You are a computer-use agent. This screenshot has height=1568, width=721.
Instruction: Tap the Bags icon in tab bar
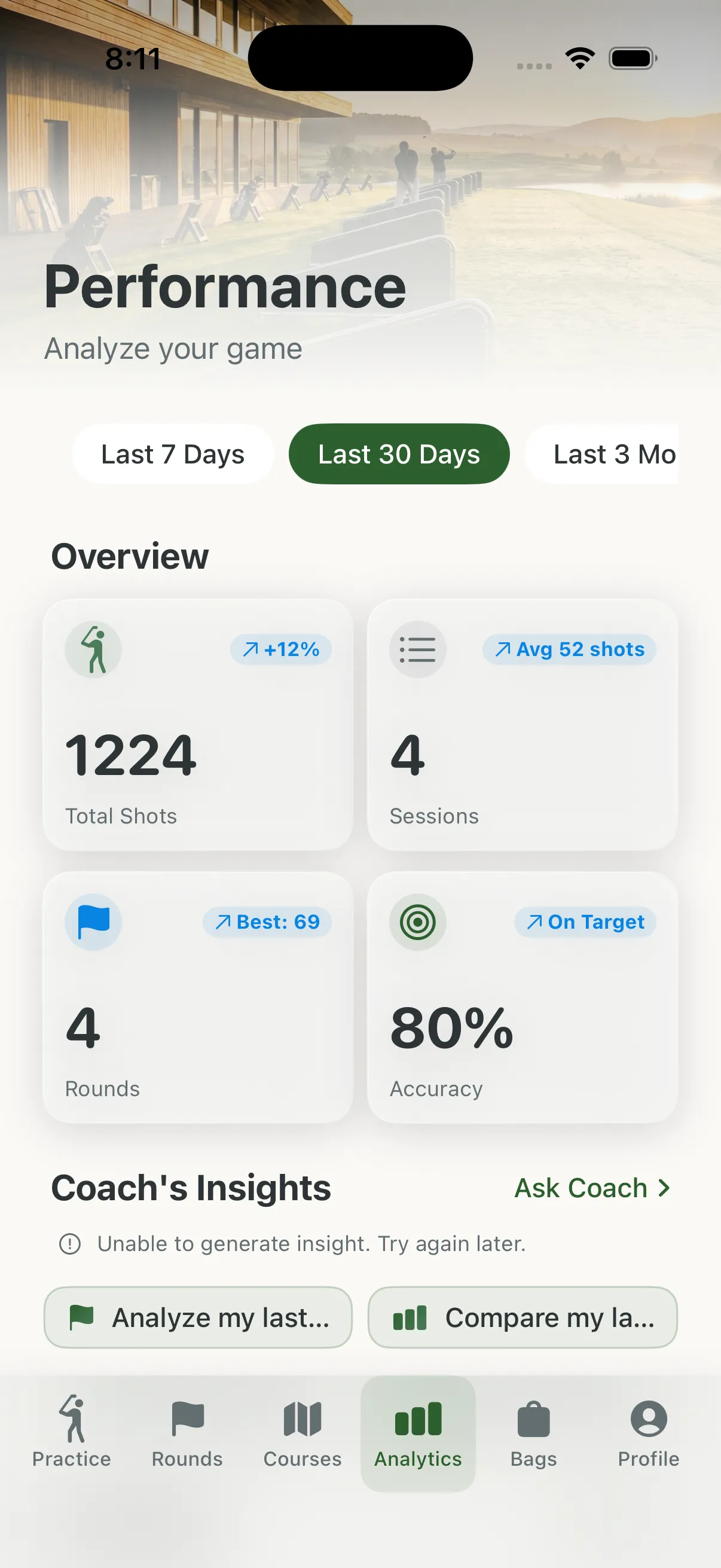tap(534, 1418)
